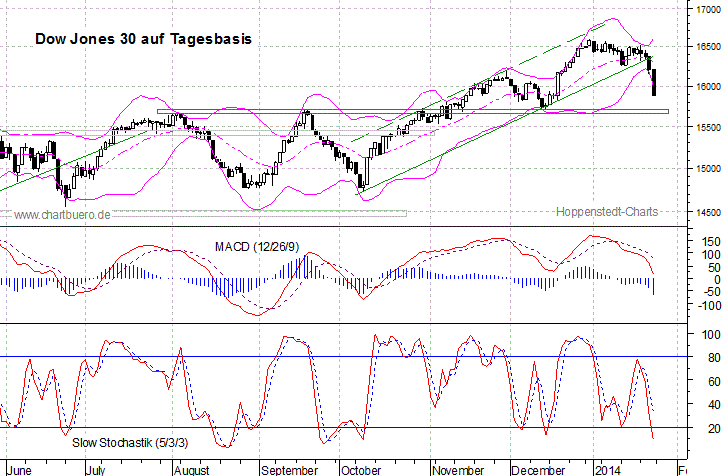The width and height of the screenshot is (723, 476).
Task: Click the chart title 'Dow Jones 30 auf Tagesbasis'
Action: (x=143, y=39)
